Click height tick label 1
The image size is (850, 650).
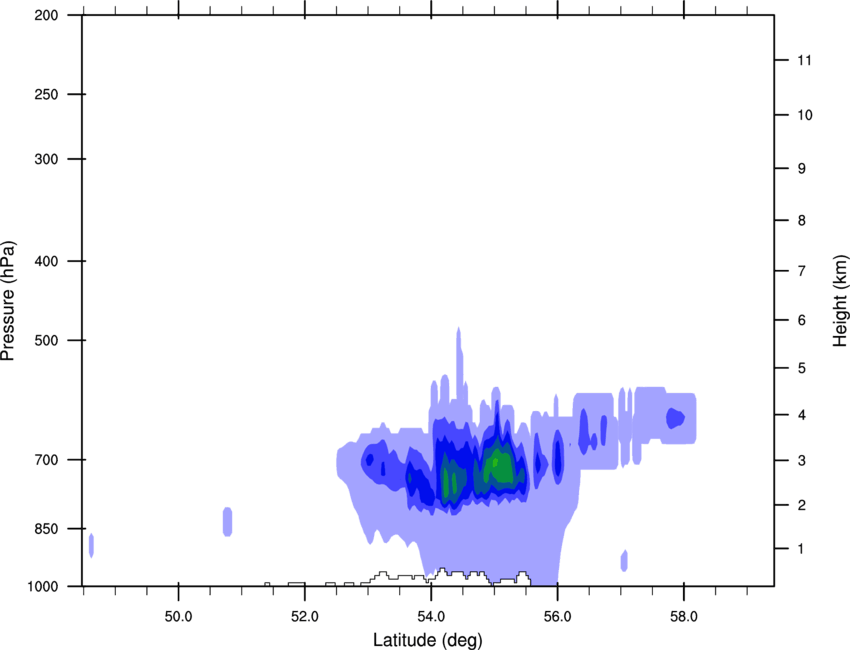pyautogui.click(x=801, y=549)
